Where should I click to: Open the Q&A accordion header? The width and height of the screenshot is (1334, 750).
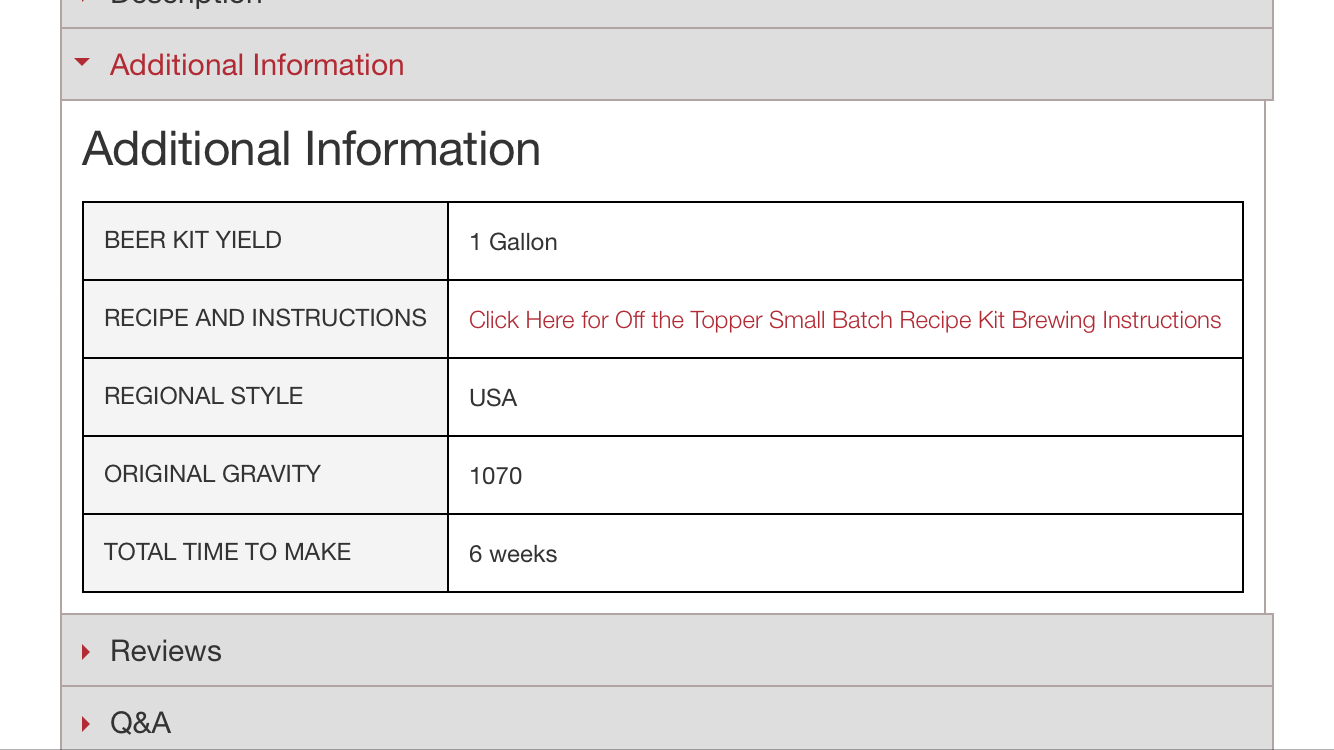pos(667,718)
